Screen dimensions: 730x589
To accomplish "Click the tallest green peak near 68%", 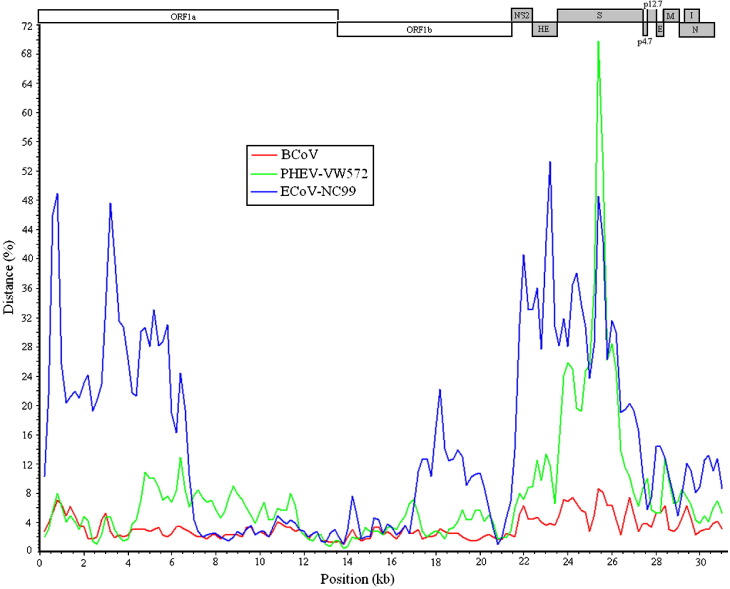I will (598, 43).
